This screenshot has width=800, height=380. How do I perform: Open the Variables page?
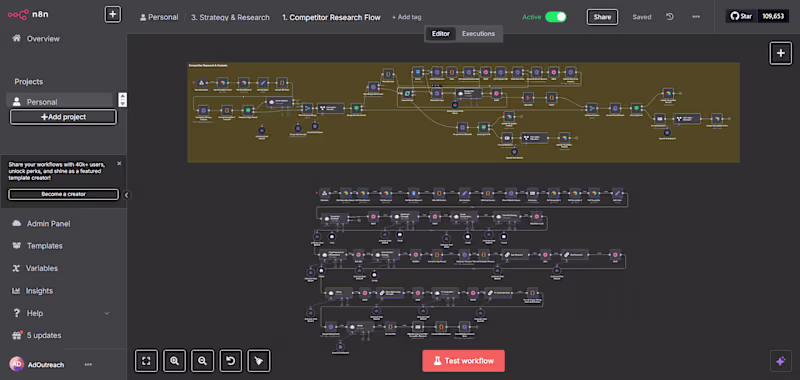point(42,268)
